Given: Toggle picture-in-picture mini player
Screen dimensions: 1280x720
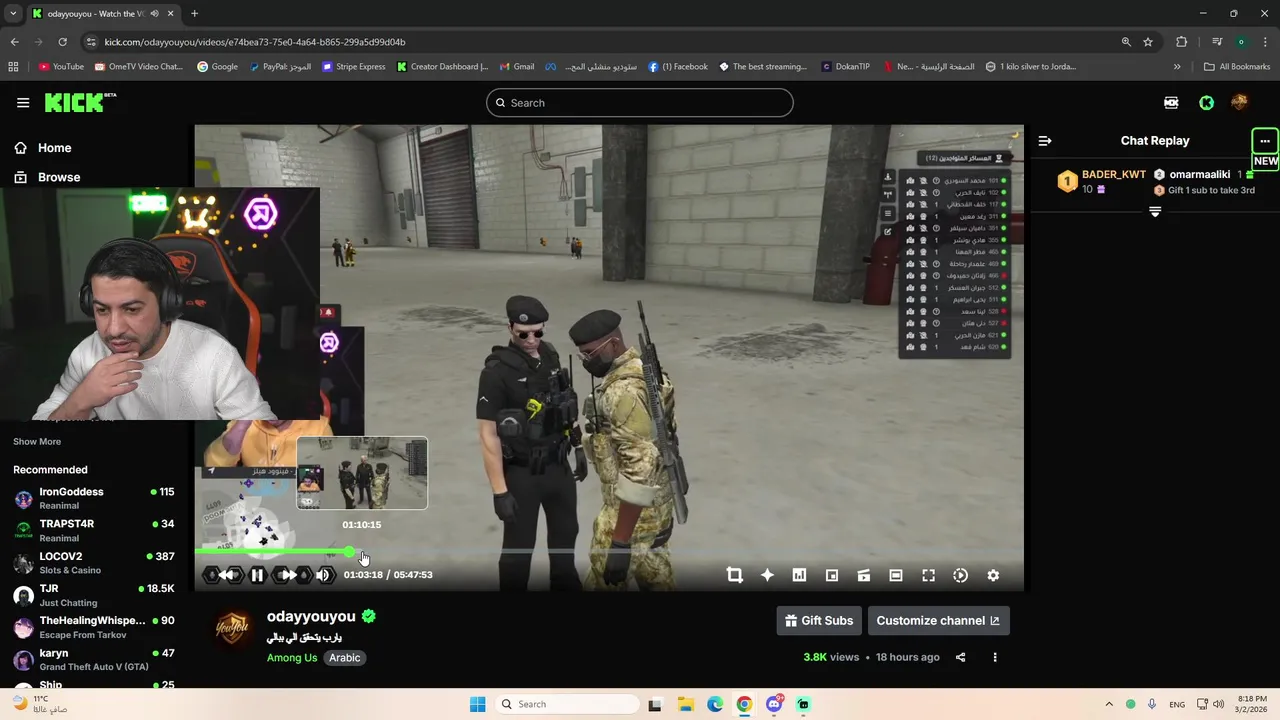Looking at the screenshot, I should click(832, 575).
